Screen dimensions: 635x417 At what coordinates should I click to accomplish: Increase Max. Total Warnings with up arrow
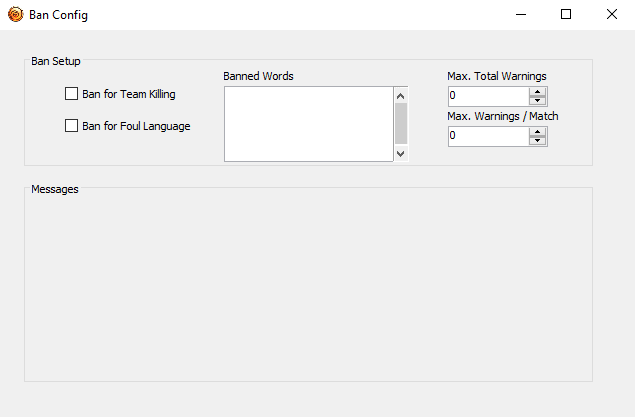[538, 92]
